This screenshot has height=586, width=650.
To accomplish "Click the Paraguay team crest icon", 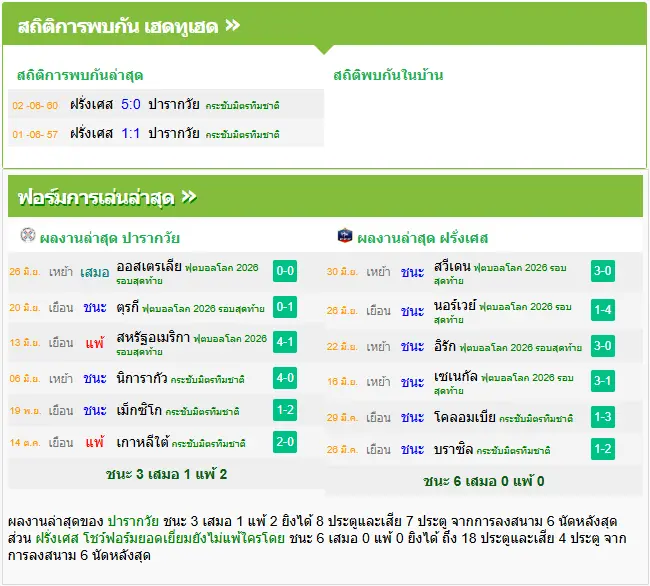I will click(28, 235).
